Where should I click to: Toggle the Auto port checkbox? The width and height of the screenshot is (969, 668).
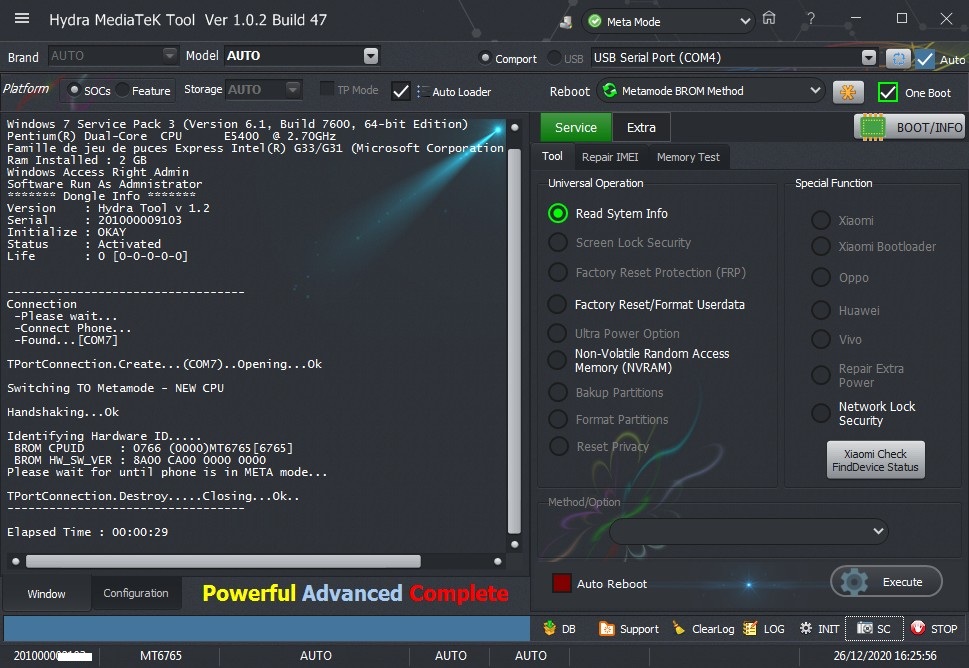[925, 59]
